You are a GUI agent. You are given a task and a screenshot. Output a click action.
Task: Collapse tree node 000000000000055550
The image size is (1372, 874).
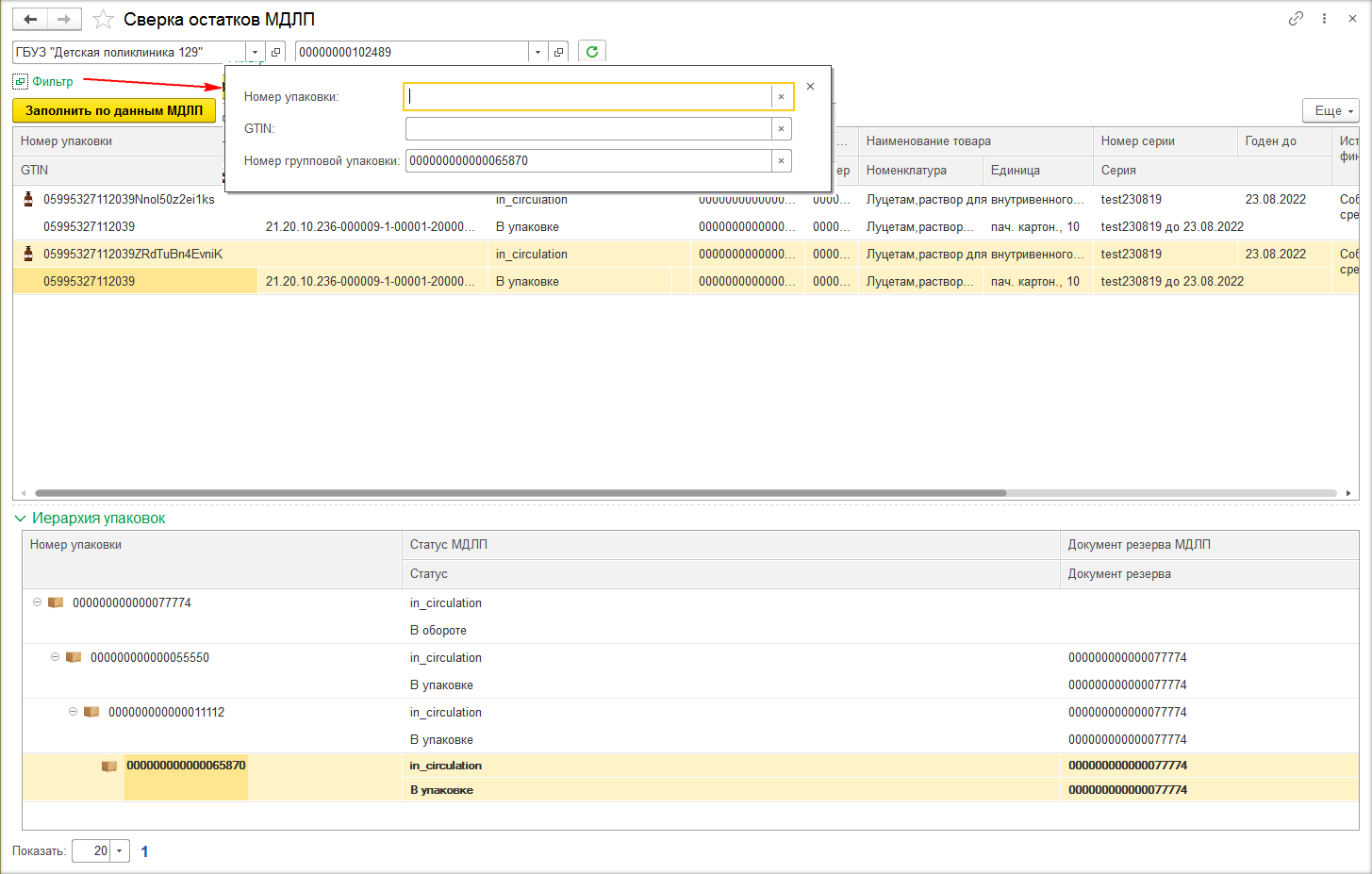tap(56, 657)
